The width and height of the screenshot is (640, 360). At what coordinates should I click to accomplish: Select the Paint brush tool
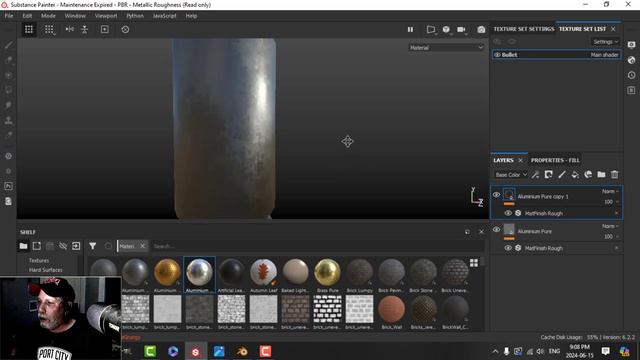tap(8, 45)
